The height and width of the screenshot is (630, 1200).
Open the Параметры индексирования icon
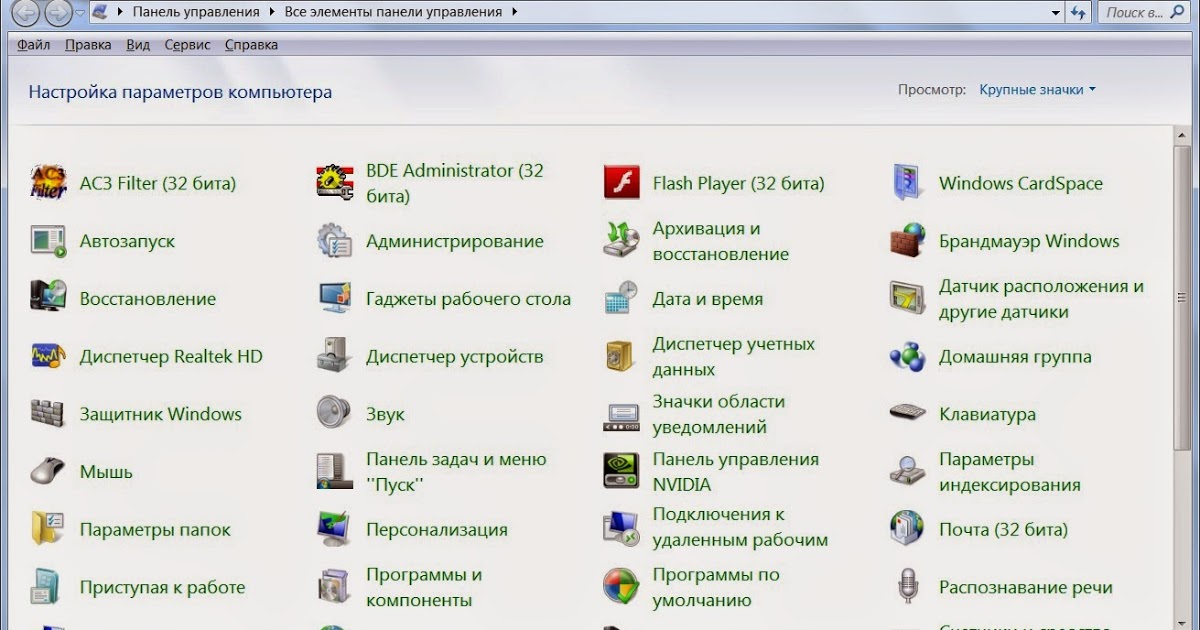pyautogui.click(x=908, y=471)
